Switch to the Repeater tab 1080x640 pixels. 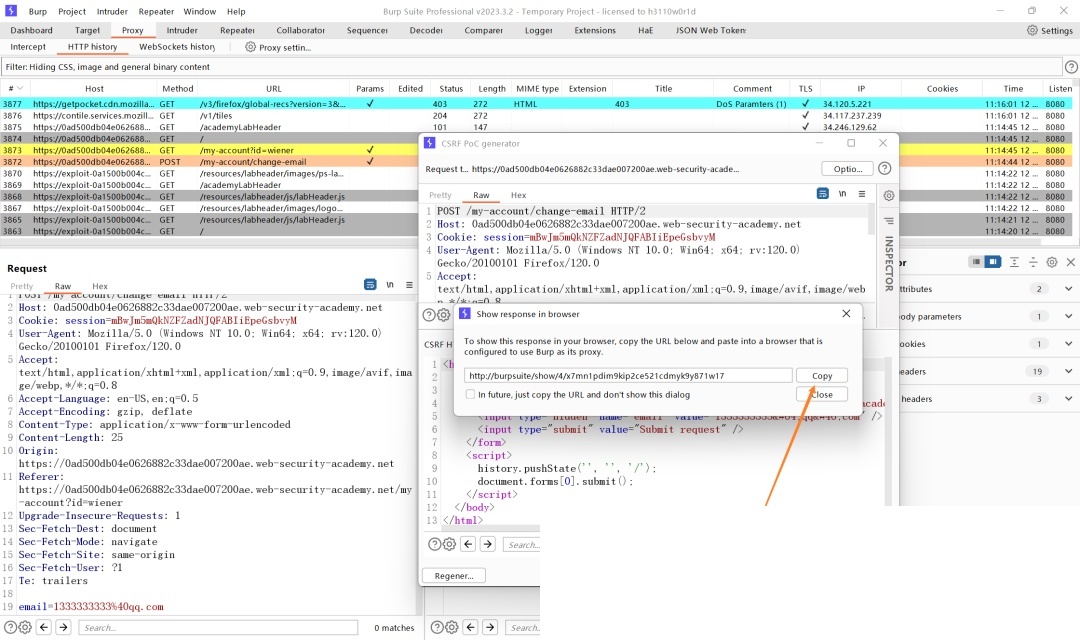coord(237,30)
